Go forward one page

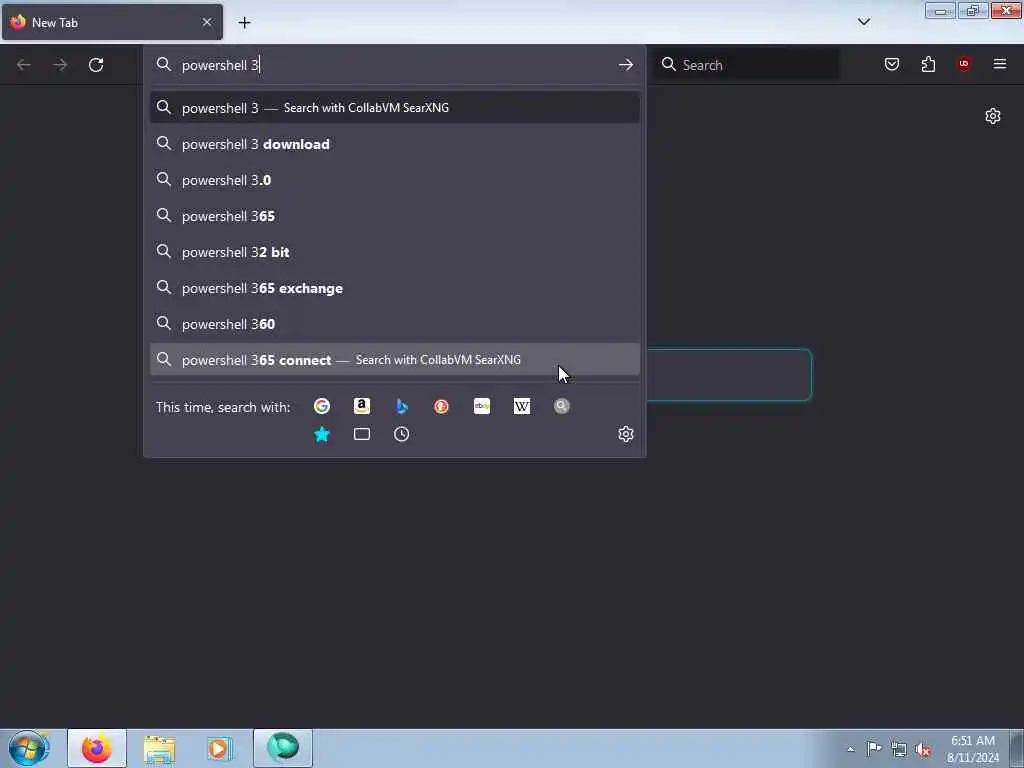click(60, 65)
